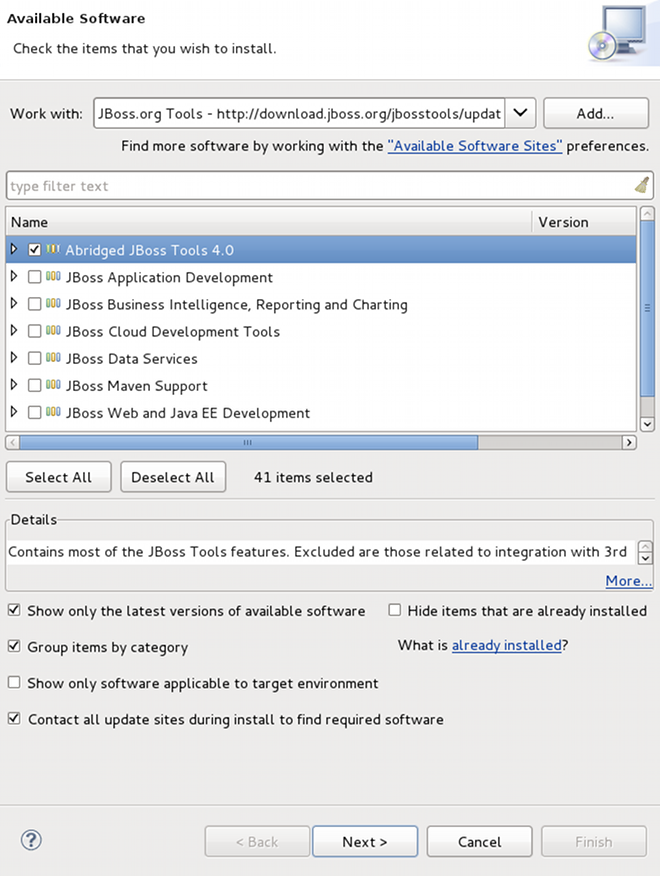Expand the JBoss Maven Support node
Image resolution: width=660 pixels, height=876 pixels.
(14, 384)
